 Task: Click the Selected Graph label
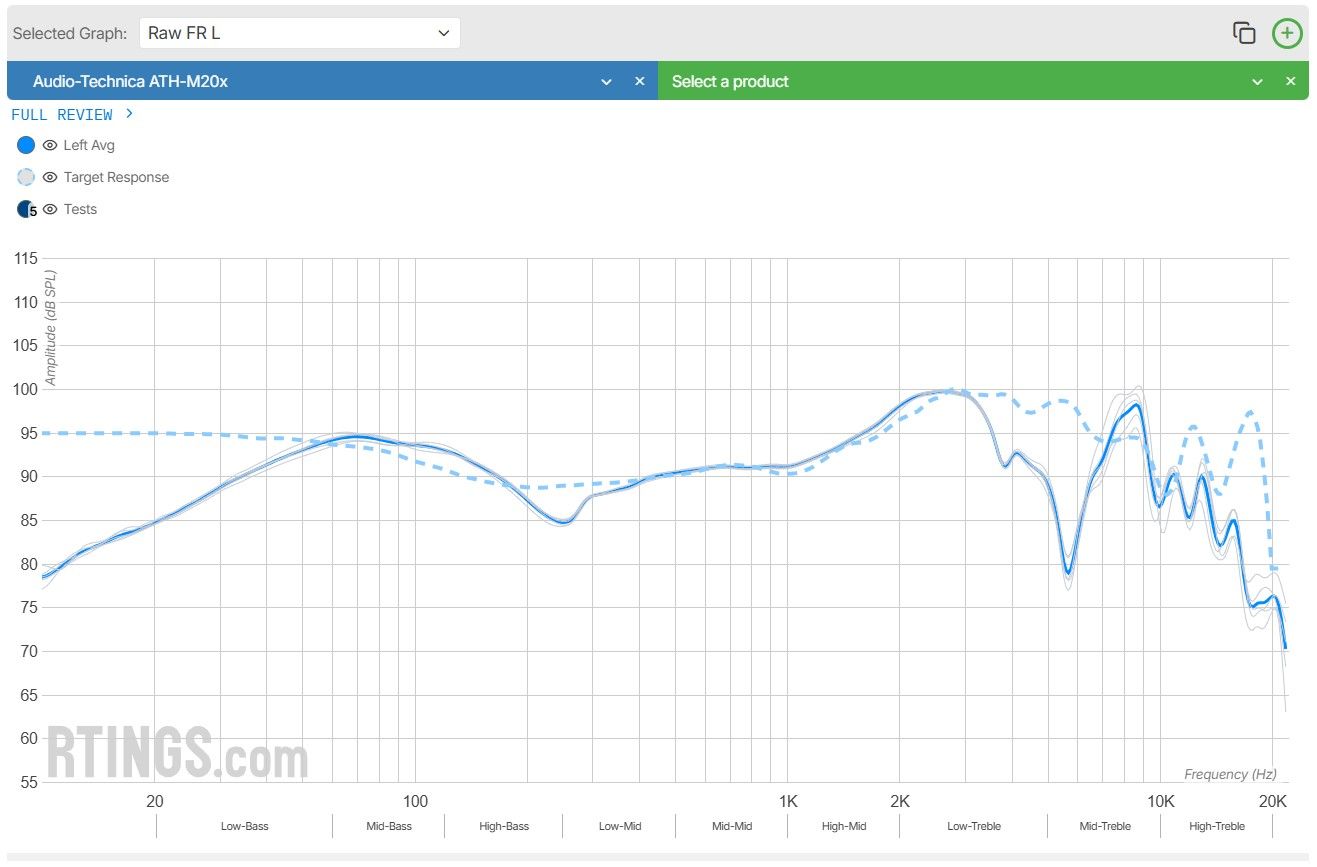pyautogui.click(x=70, y=33)
